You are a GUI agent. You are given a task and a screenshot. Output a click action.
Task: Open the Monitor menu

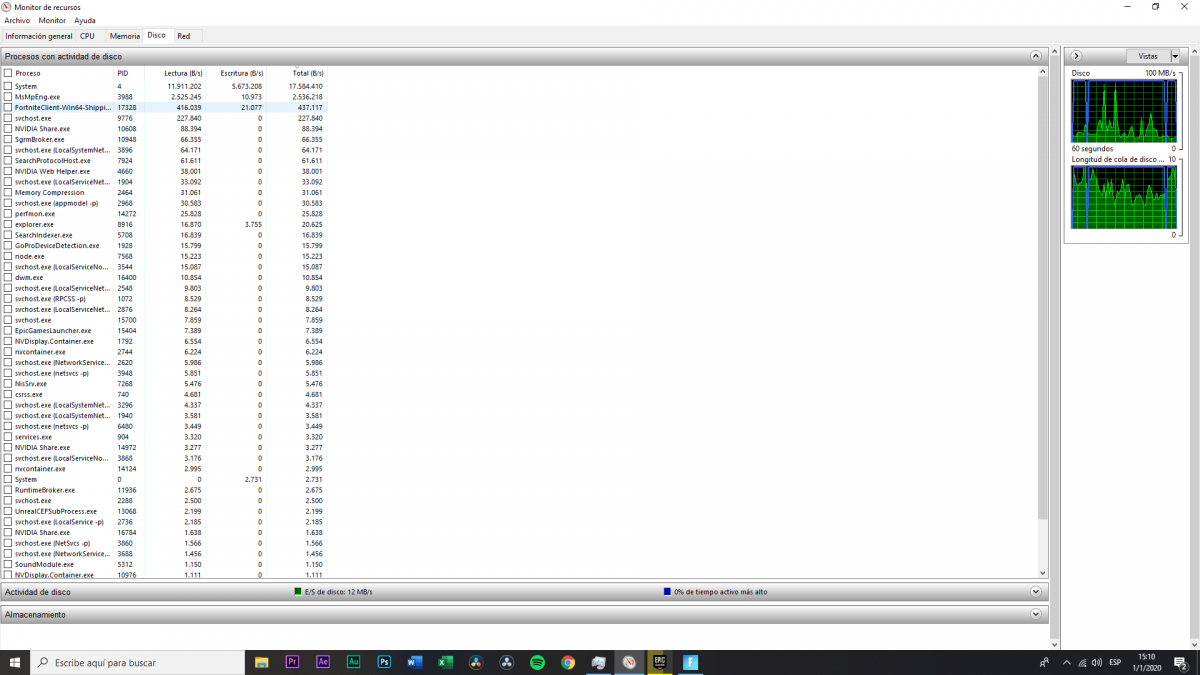click(52, 20)
